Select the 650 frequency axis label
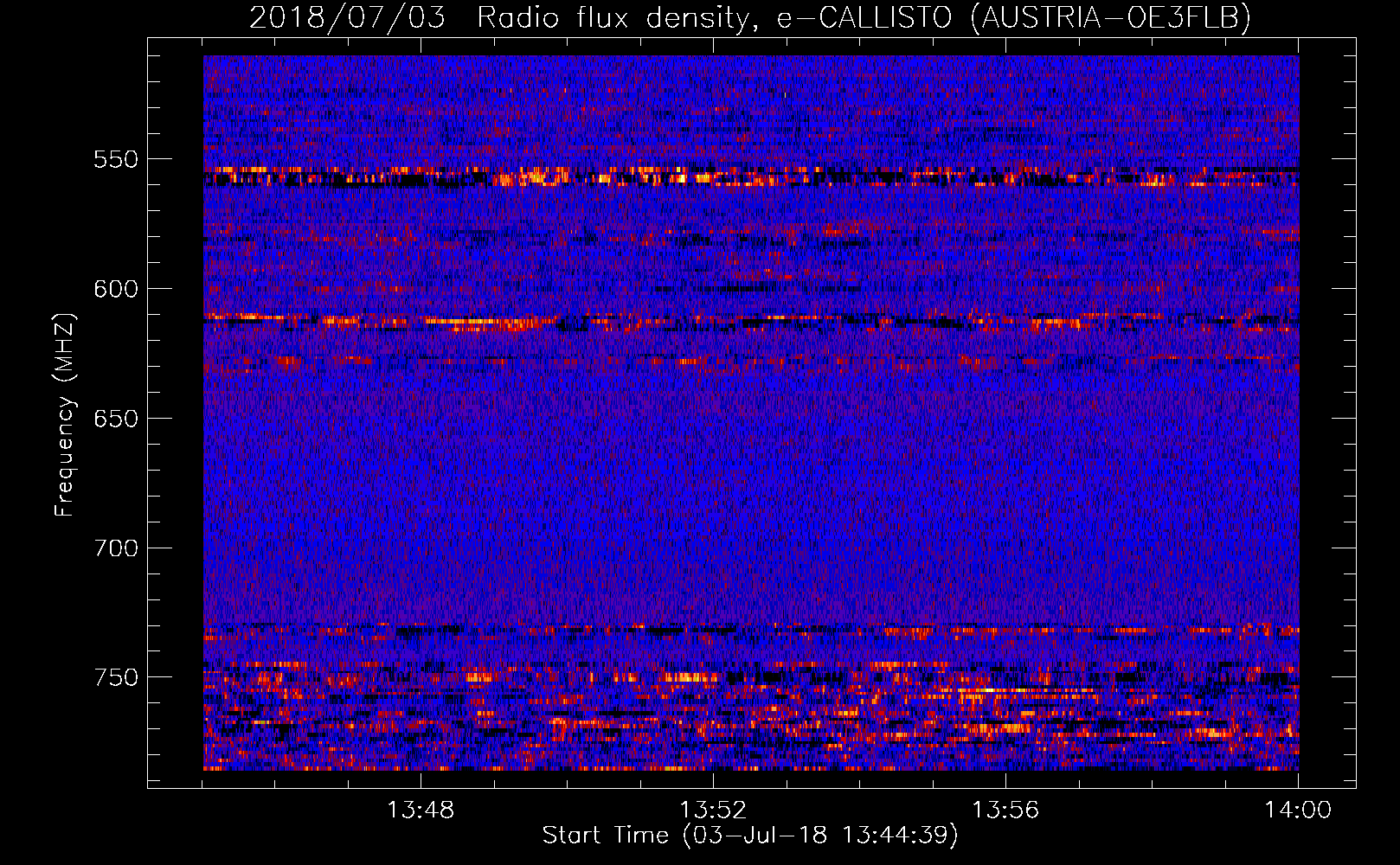The height and width of the screenshot is (865, 1400). [116, 419]
